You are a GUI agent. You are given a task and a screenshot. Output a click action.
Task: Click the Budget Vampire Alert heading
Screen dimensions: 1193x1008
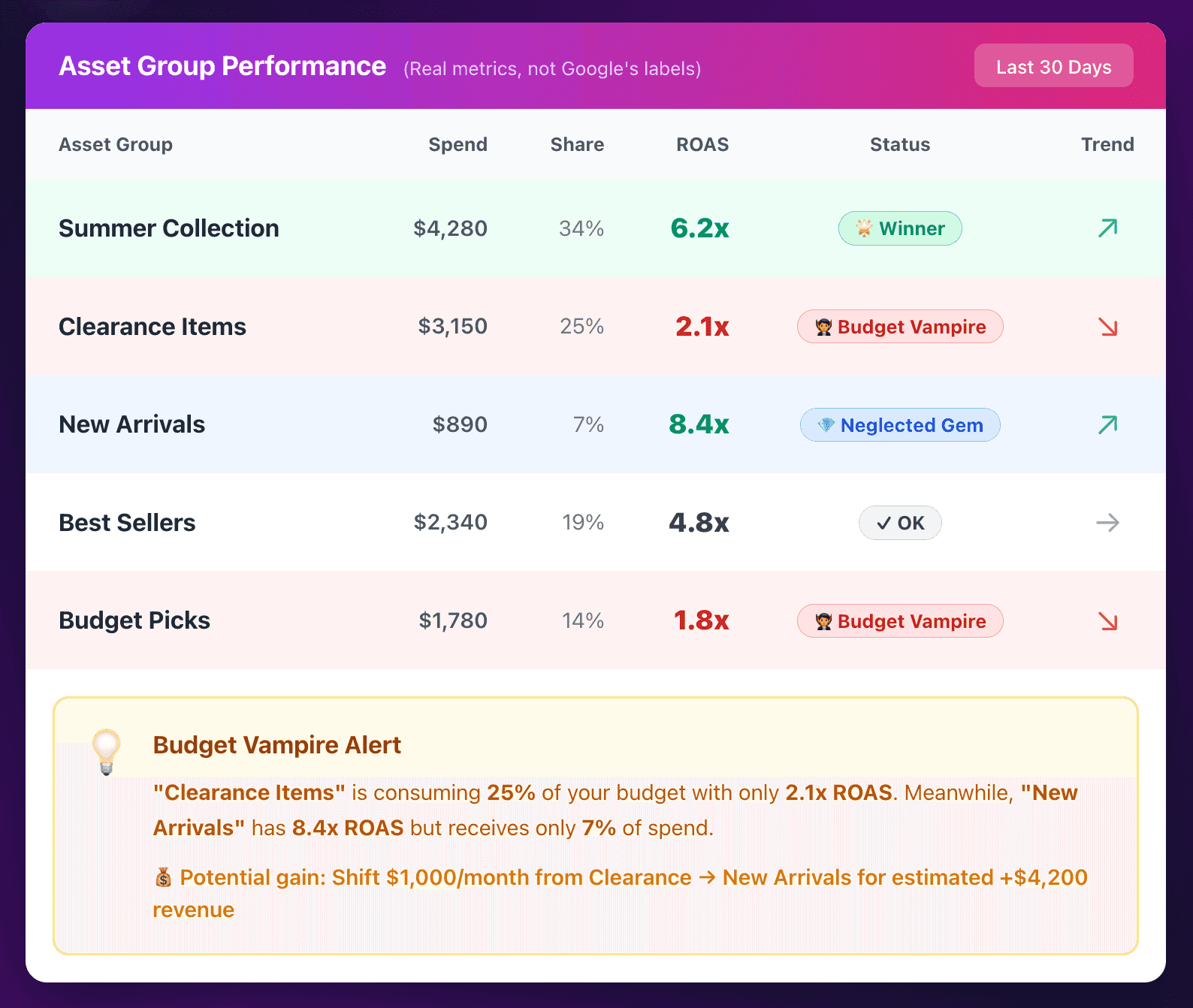point(276,745)
